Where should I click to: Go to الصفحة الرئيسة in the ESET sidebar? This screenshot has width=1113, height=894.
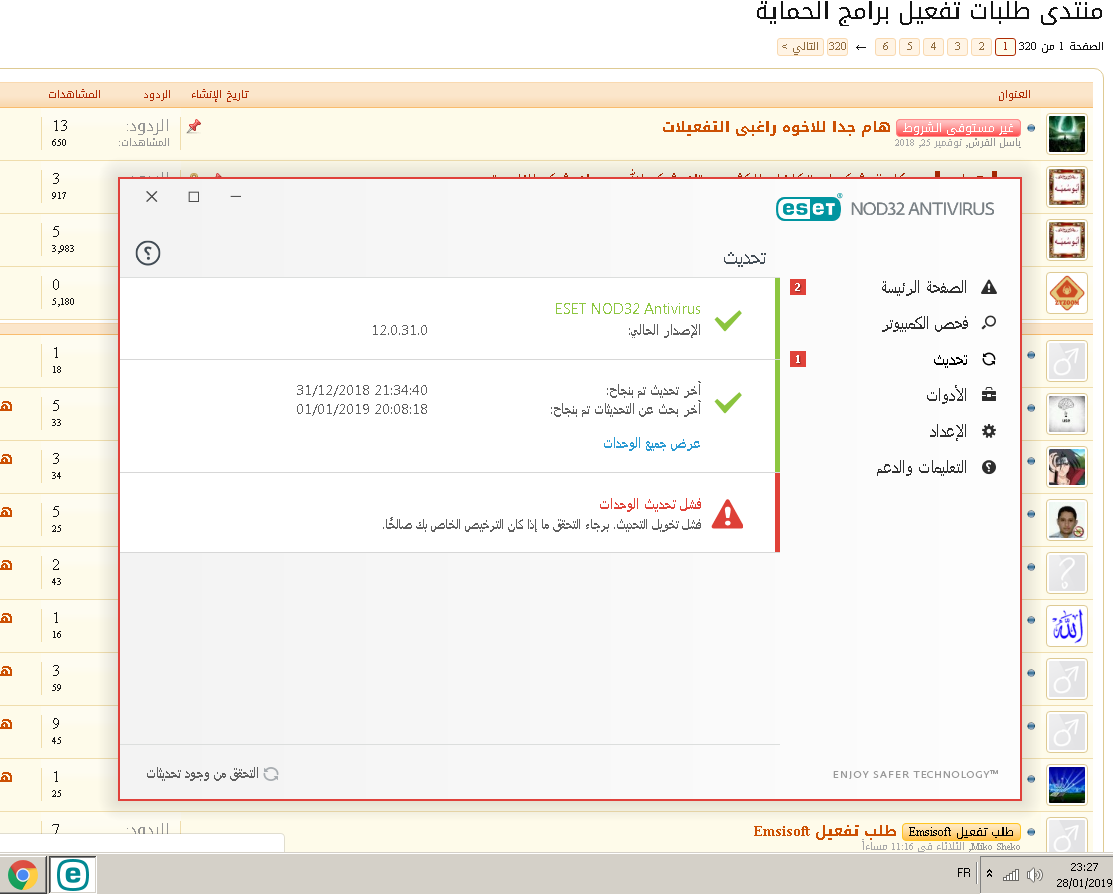click(x=923, y=287)
